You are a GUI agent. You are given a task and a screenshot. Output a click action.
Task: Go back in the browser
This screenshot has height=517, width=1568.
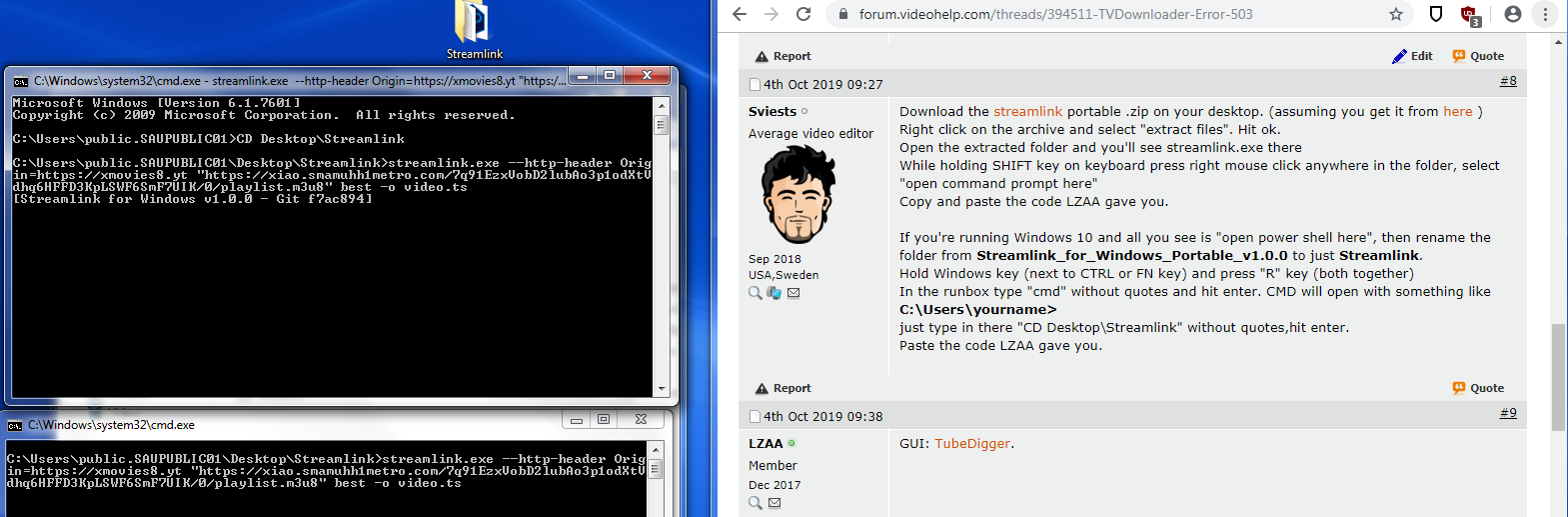740,14
